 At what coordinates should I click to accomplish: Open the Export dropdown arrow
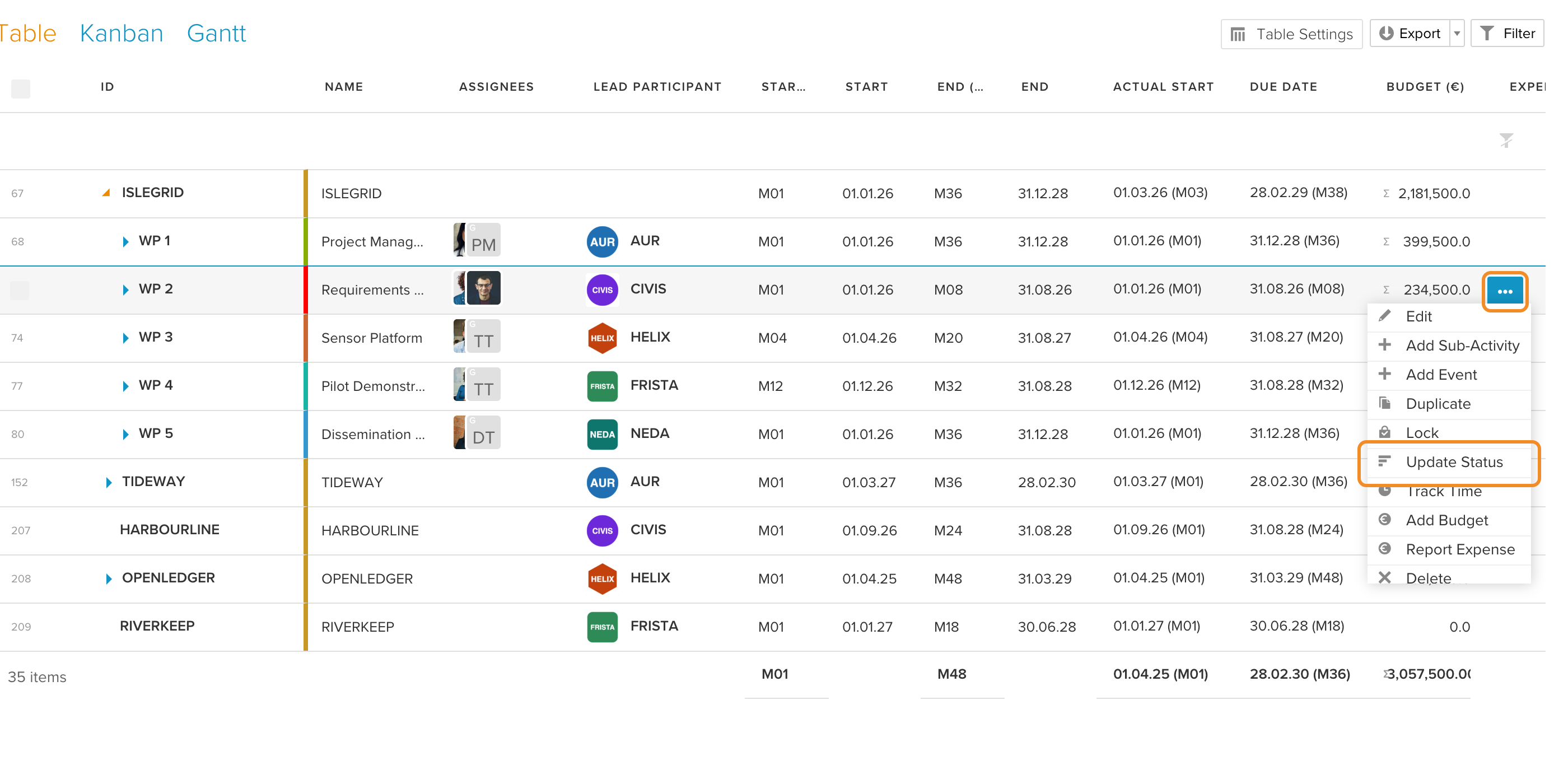coord(1456,34)
